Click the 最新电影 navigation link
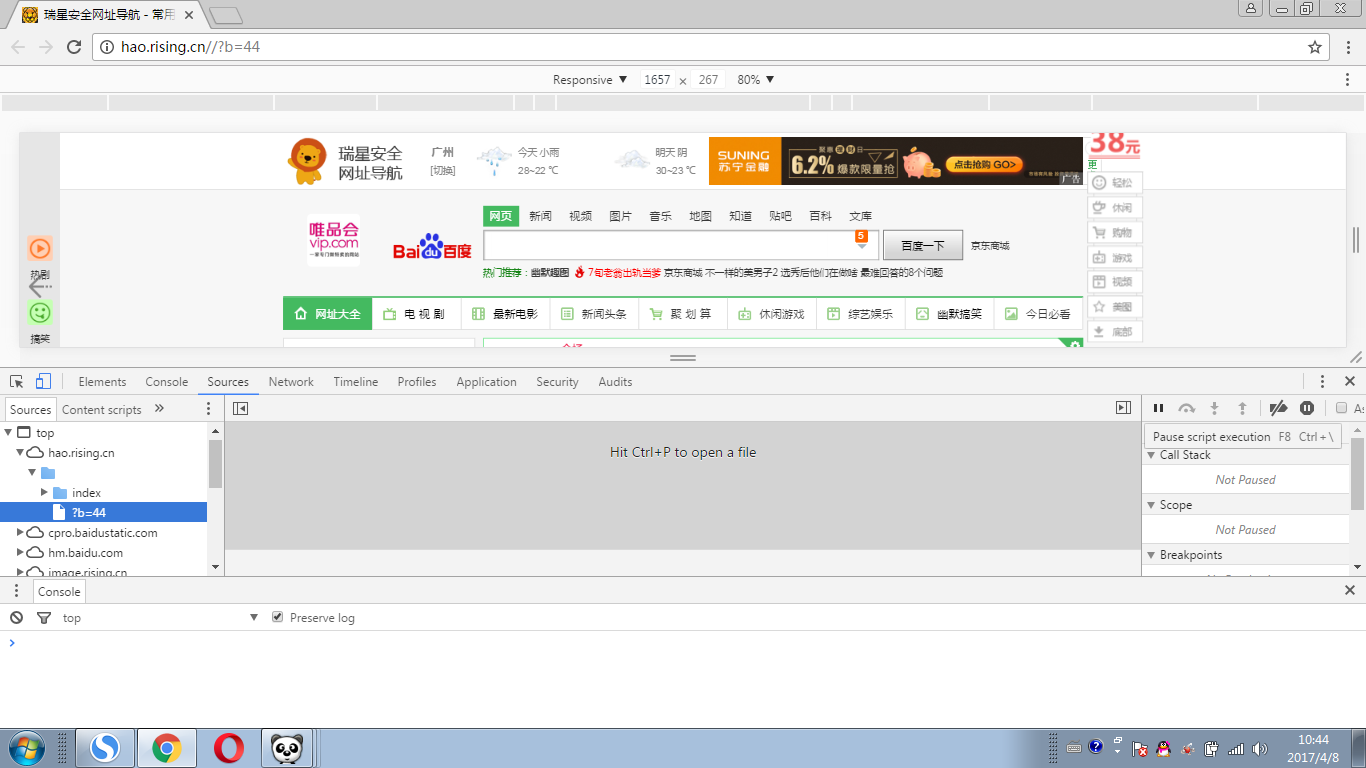This screenshot has height=768, width=1366. [x=505, y=314]
